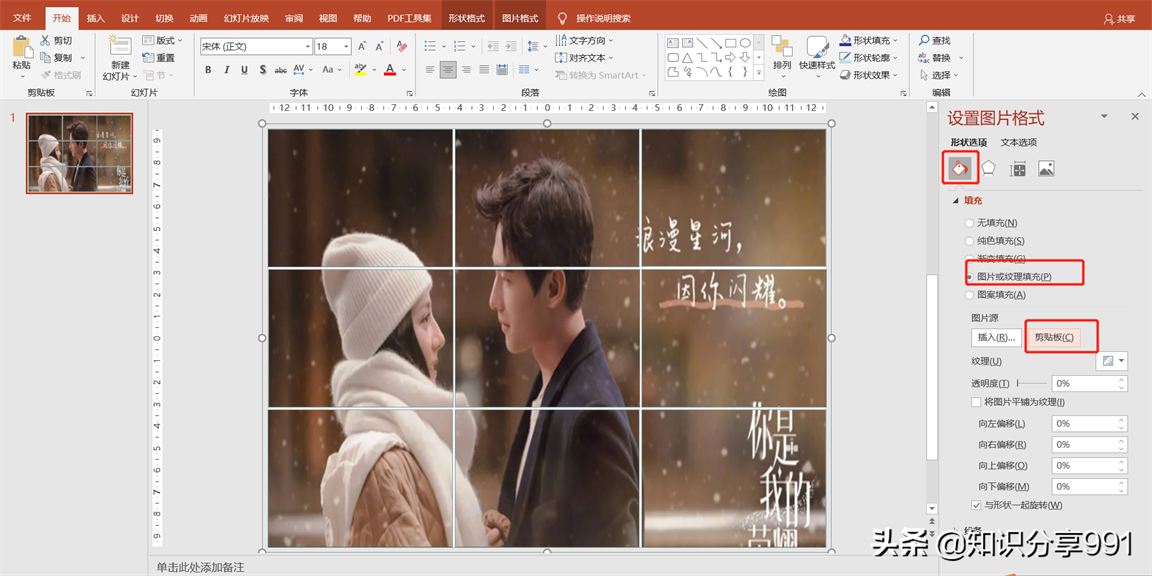This screenshot has width=1152, height=576.
Task: Click the Clipboard (剪贴板) picture source button
Action: (x=1053, y=338)
